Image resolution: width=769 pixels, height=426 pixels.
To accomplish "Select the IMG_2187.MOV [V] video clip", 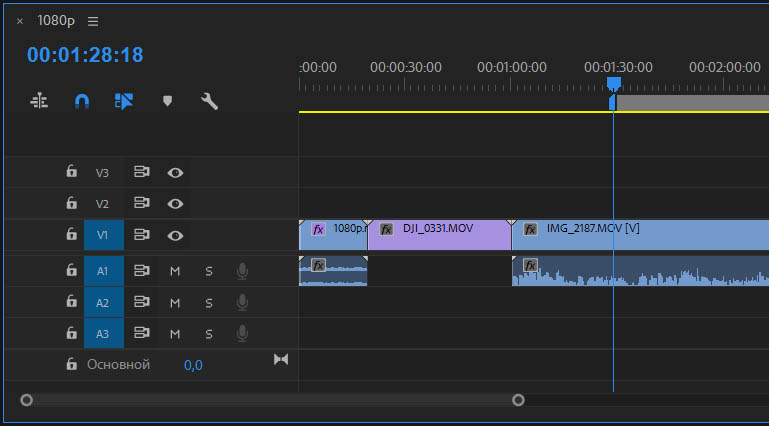I will [x=641, y=235].
